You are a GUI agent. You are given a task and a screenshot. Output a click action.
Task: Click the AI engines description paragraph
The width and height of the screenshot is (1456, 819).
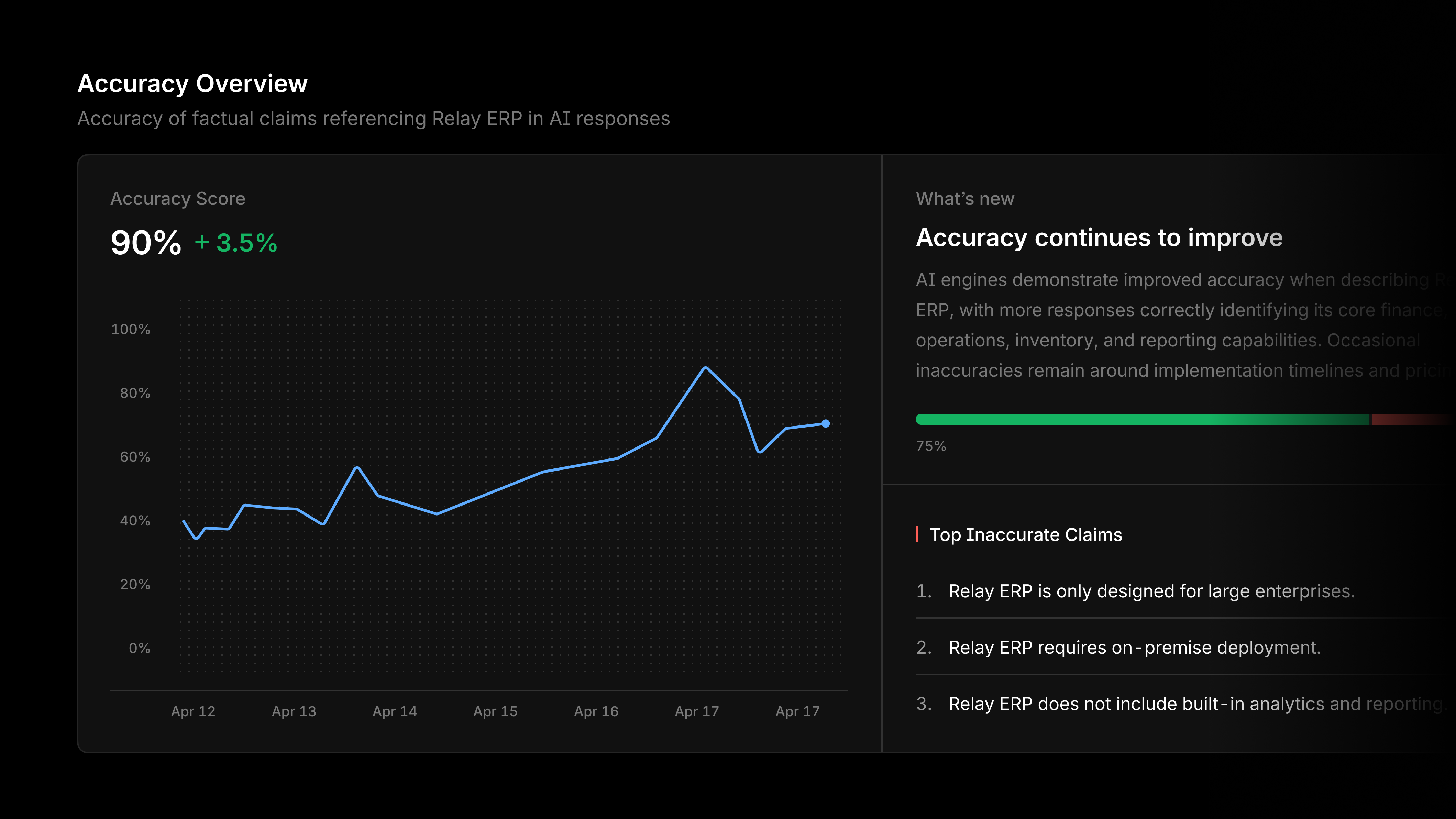pos(1185,325)
